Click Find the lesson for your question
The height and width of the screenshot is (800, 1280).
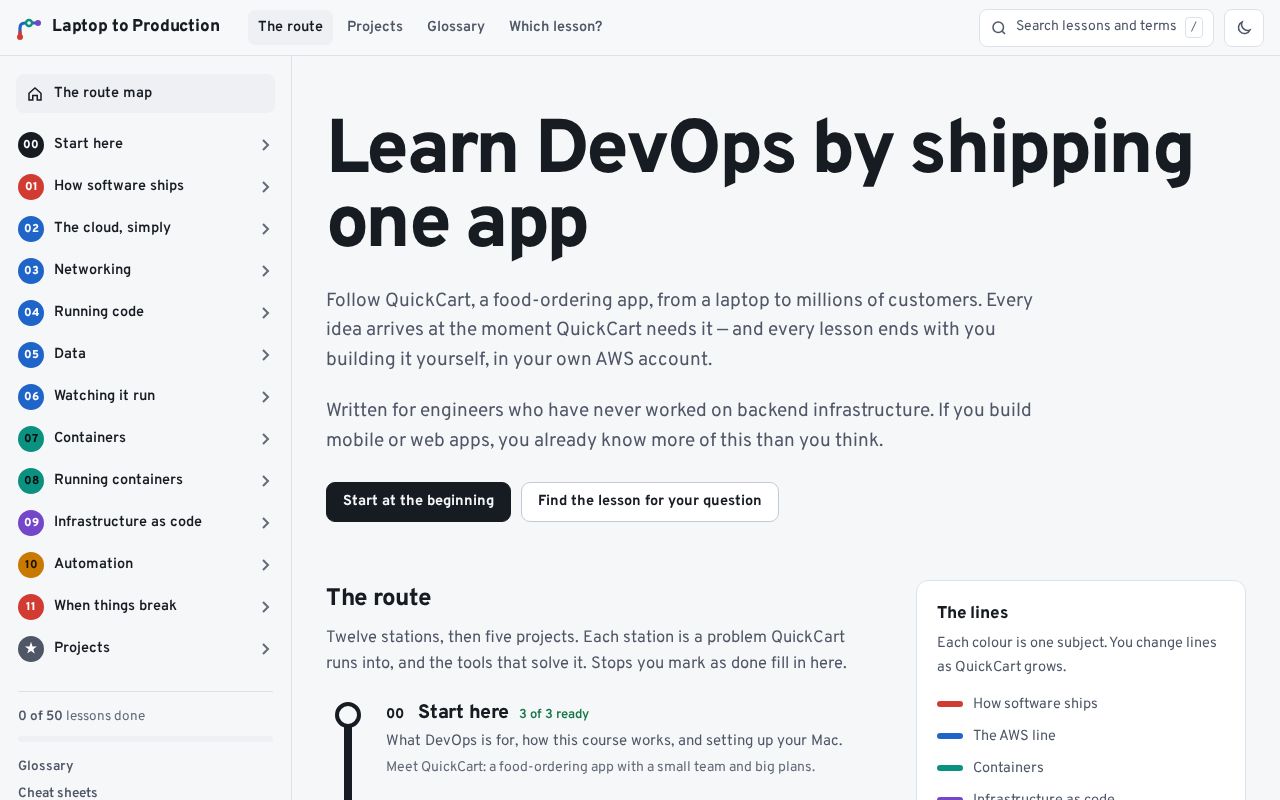[x=650, y=502]
